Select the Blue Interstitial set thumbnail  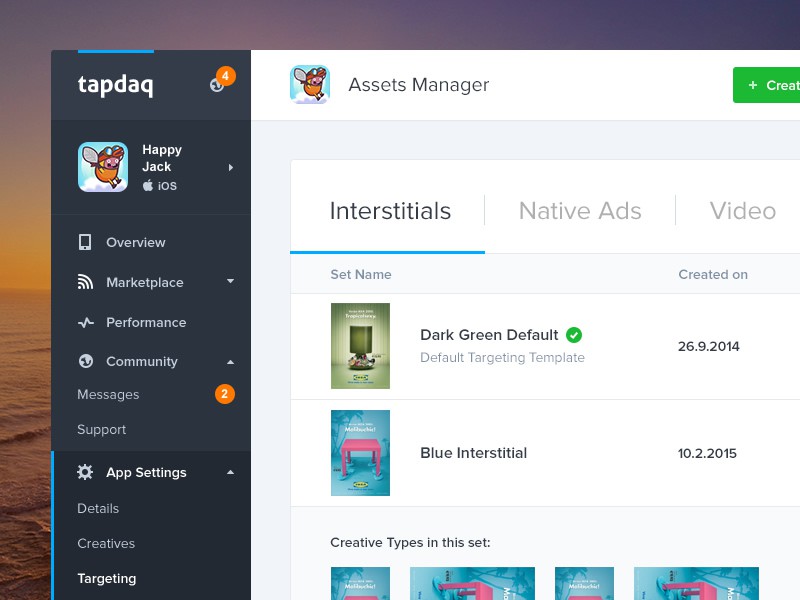tap(360, 453)
